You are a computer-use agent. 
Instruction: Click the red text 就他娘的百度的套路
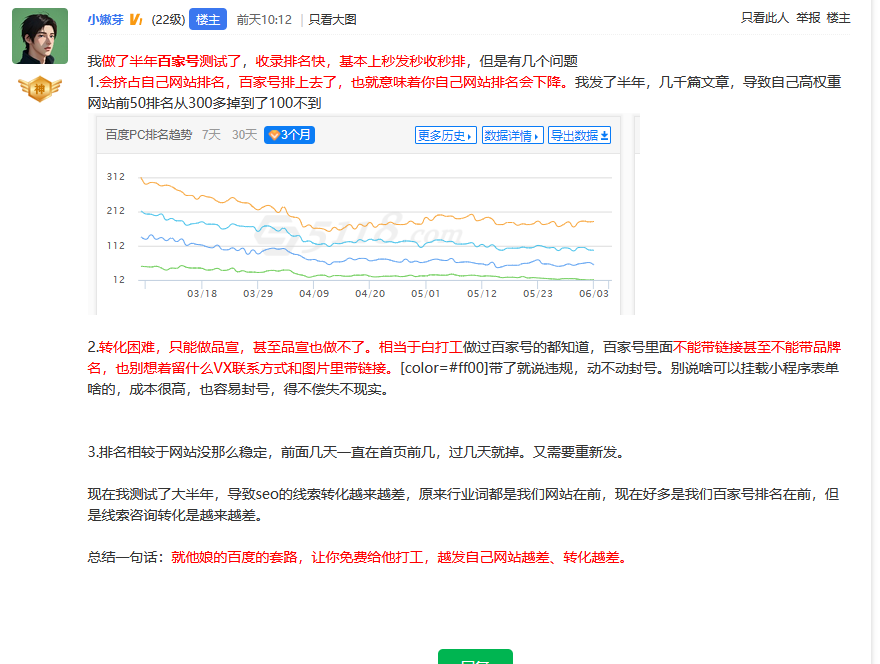click(x=234, y=557)
